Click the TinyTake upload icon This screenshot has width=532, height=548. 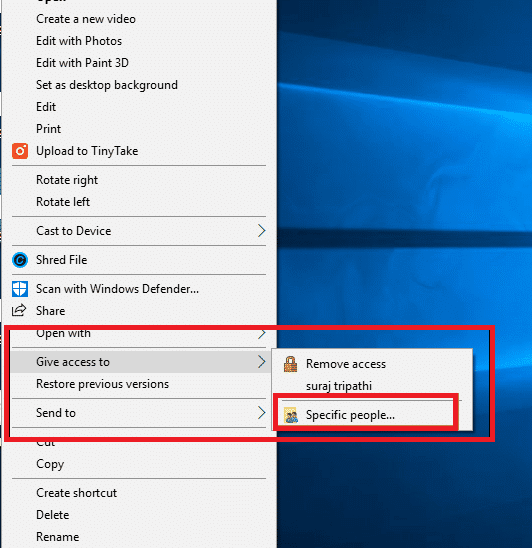[x=20, y=151]
